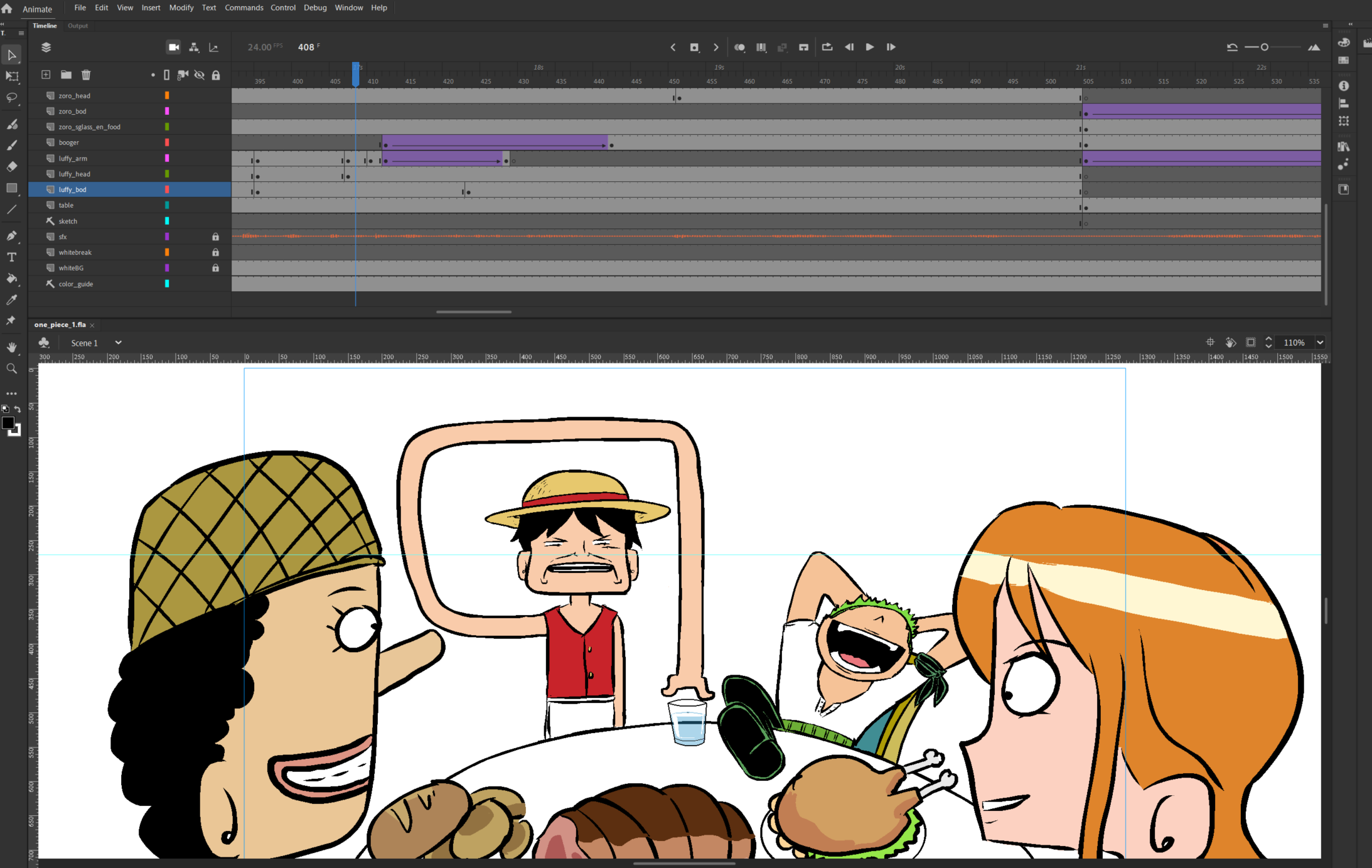Go to next keyframe

click(x=715, y=47)
